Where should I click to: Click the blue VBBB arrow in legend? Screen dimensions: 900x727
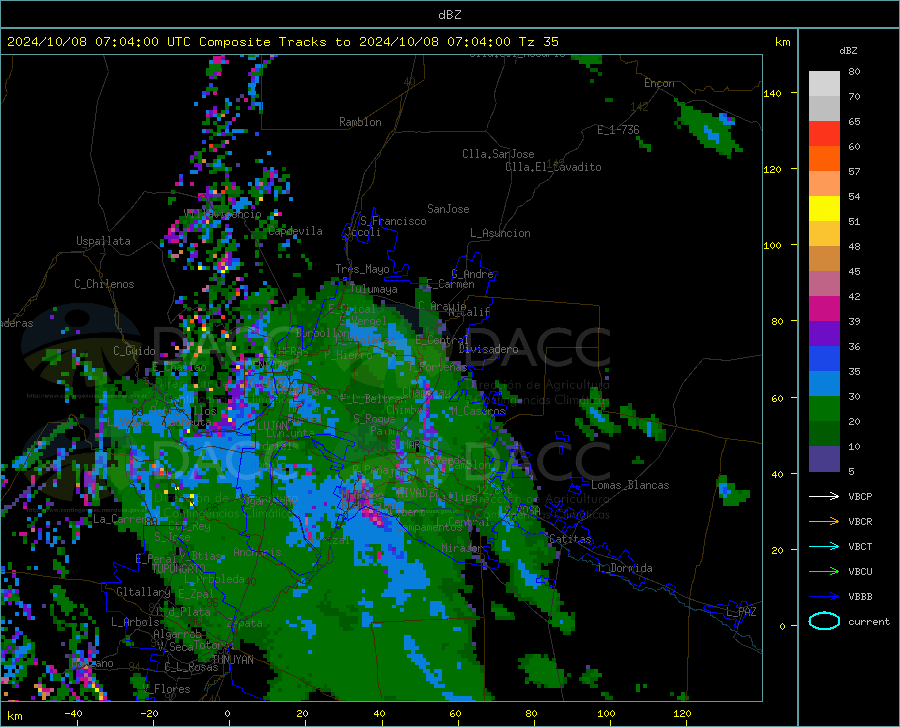(824, 596)
